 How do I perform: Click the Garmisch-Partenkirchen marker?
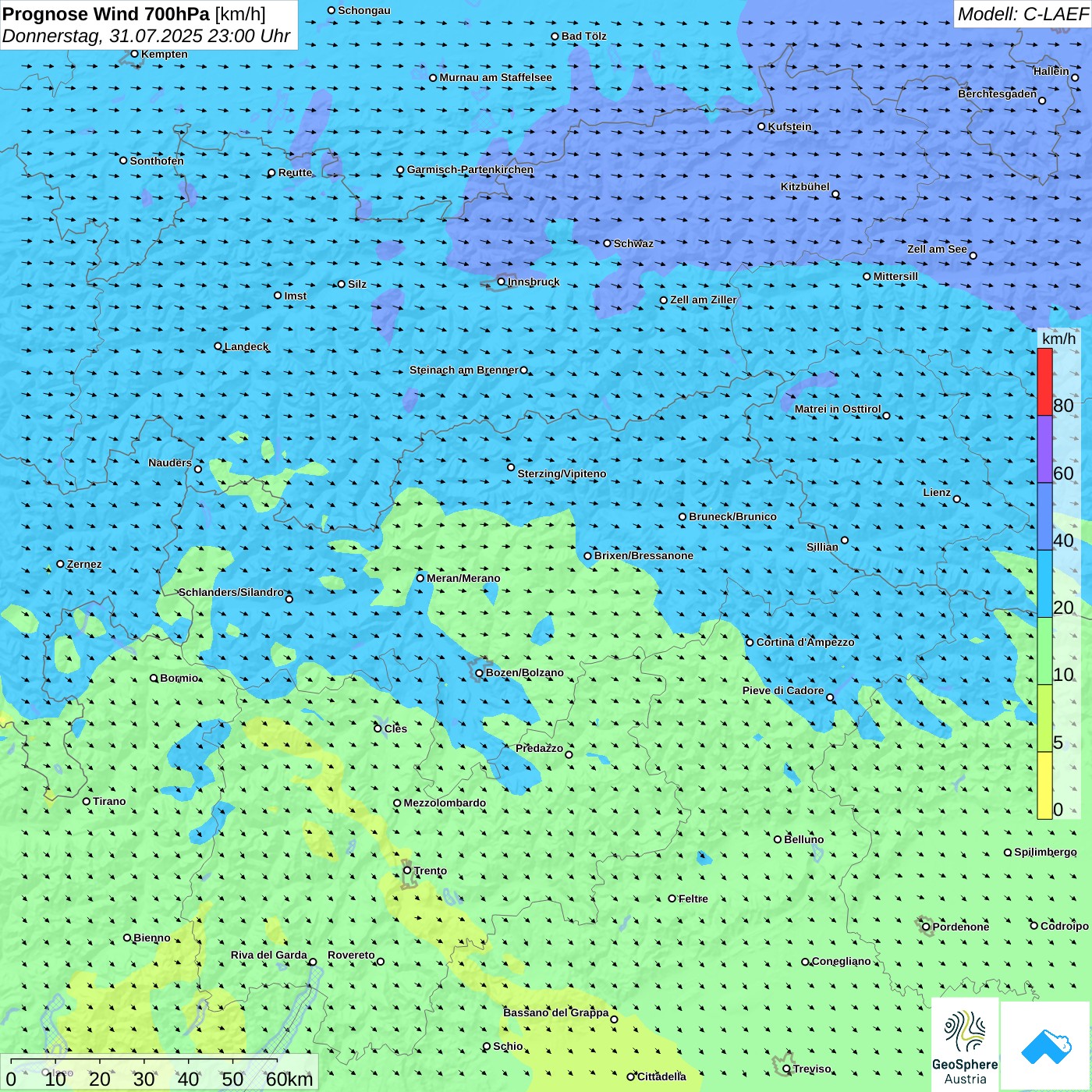point(400,169)
